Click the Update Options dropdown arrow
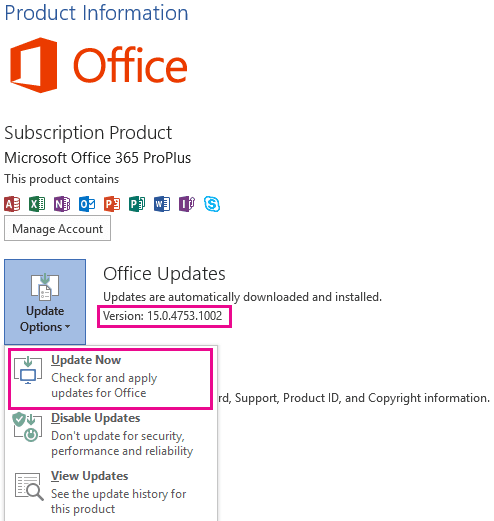The image size is (494, 521). (68, 327)
